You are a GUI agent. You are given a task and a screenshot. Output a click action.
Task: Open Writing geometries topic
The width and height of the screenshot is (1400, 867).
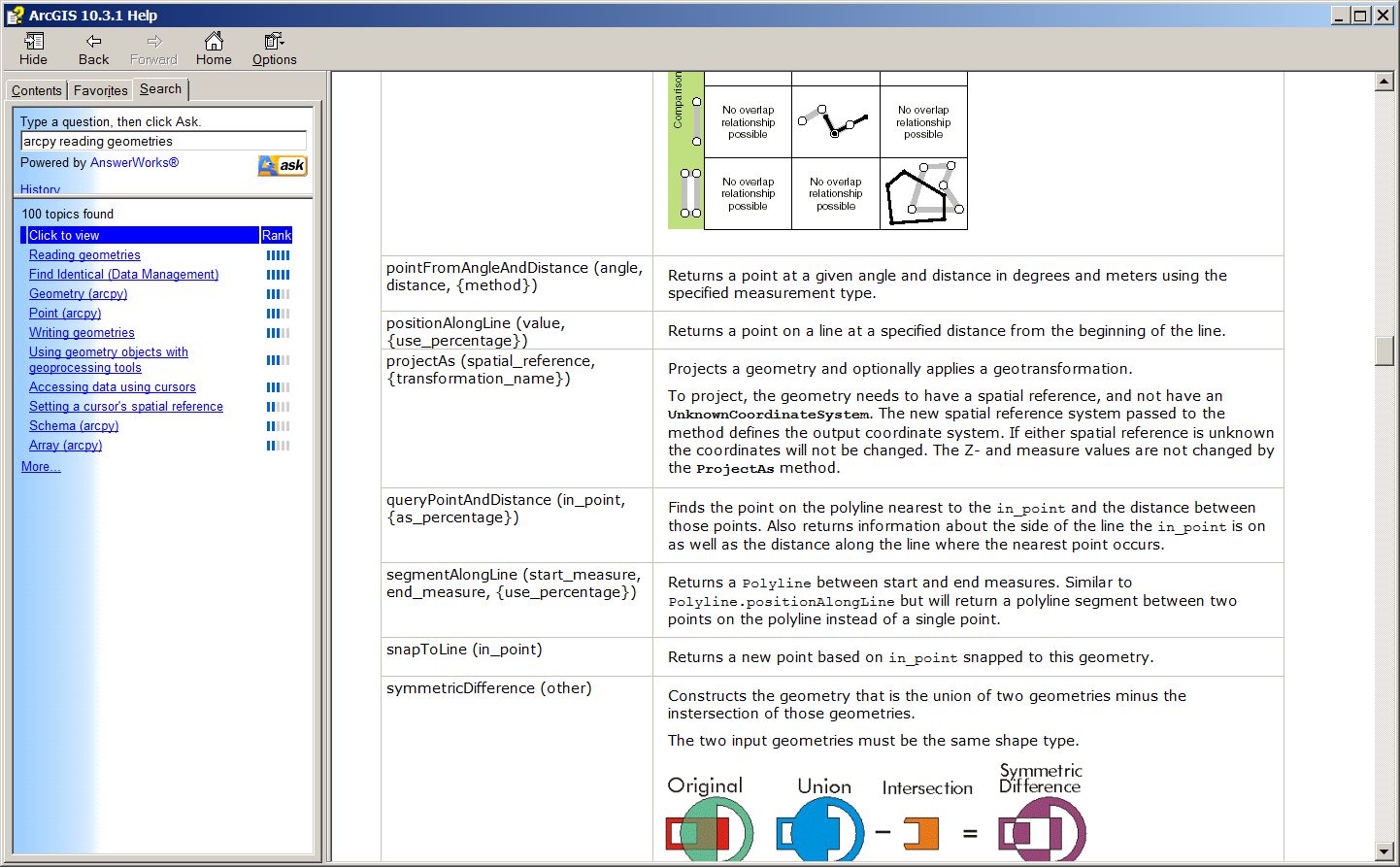click(x=82, y=332)
